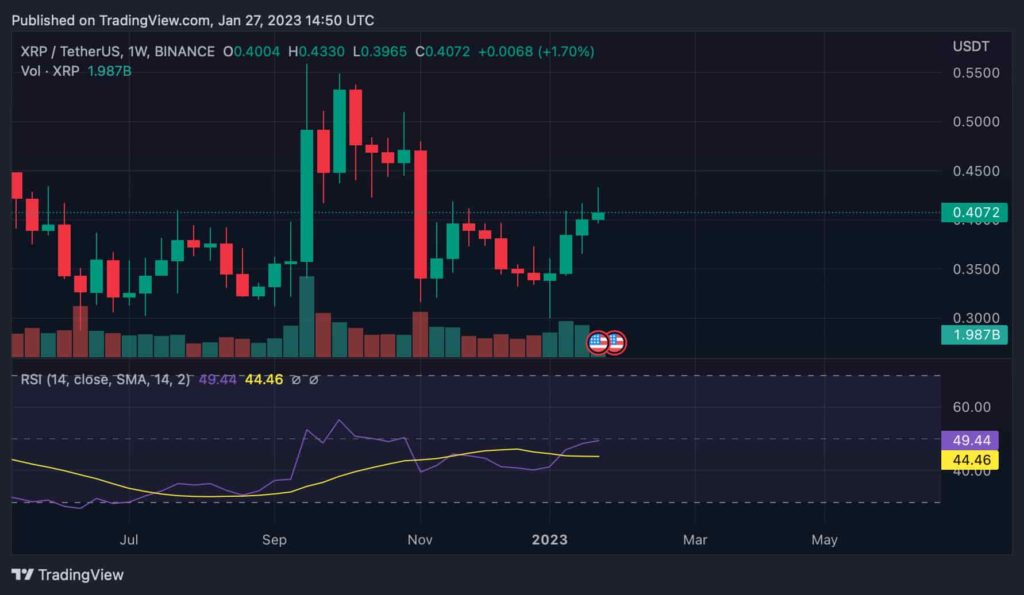Click the green 0.4072 current price label
The image size is (1024, 595).
974,212
